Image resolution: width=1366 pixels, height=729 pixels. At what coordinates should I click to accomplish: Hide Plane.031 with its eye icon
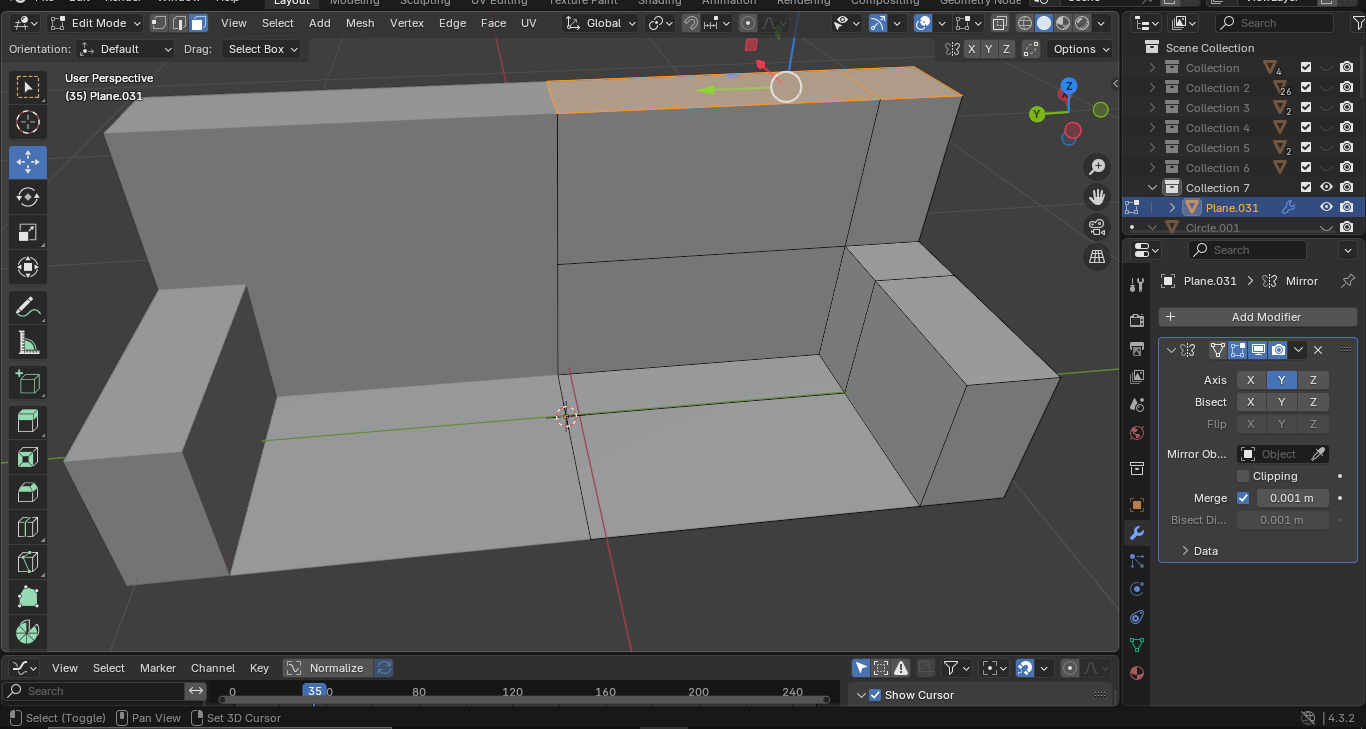[1326, 208]
